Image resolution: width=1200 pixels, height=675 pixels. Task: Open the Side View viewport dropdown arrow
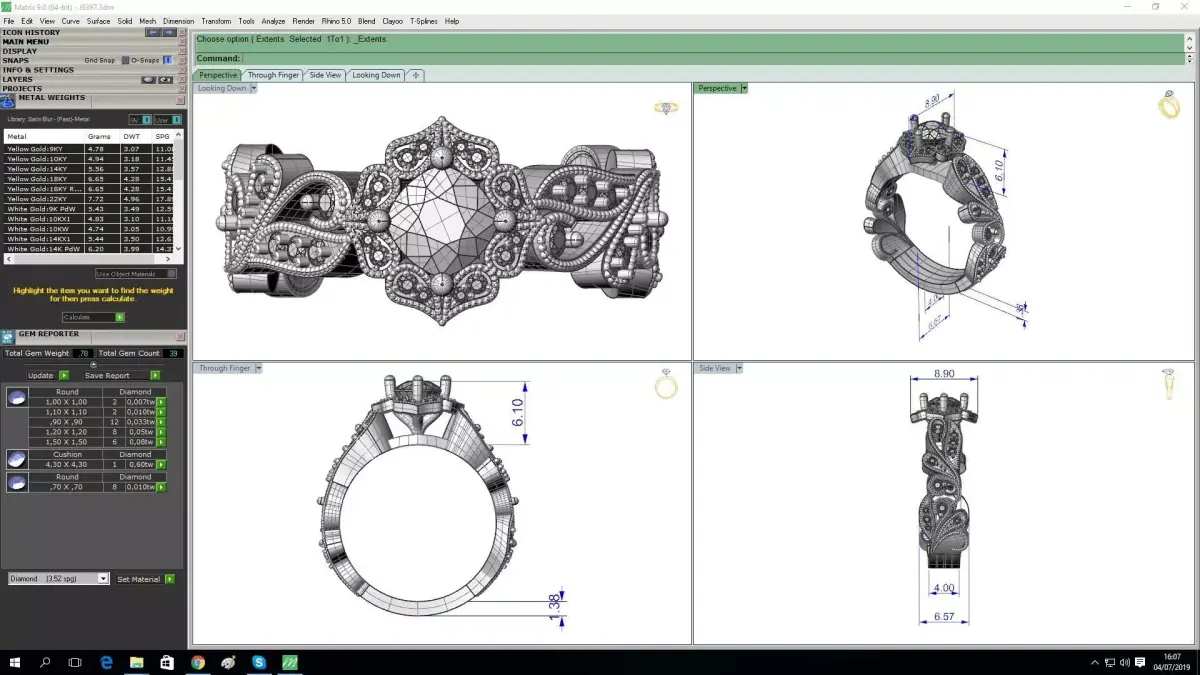click(739, 368)
